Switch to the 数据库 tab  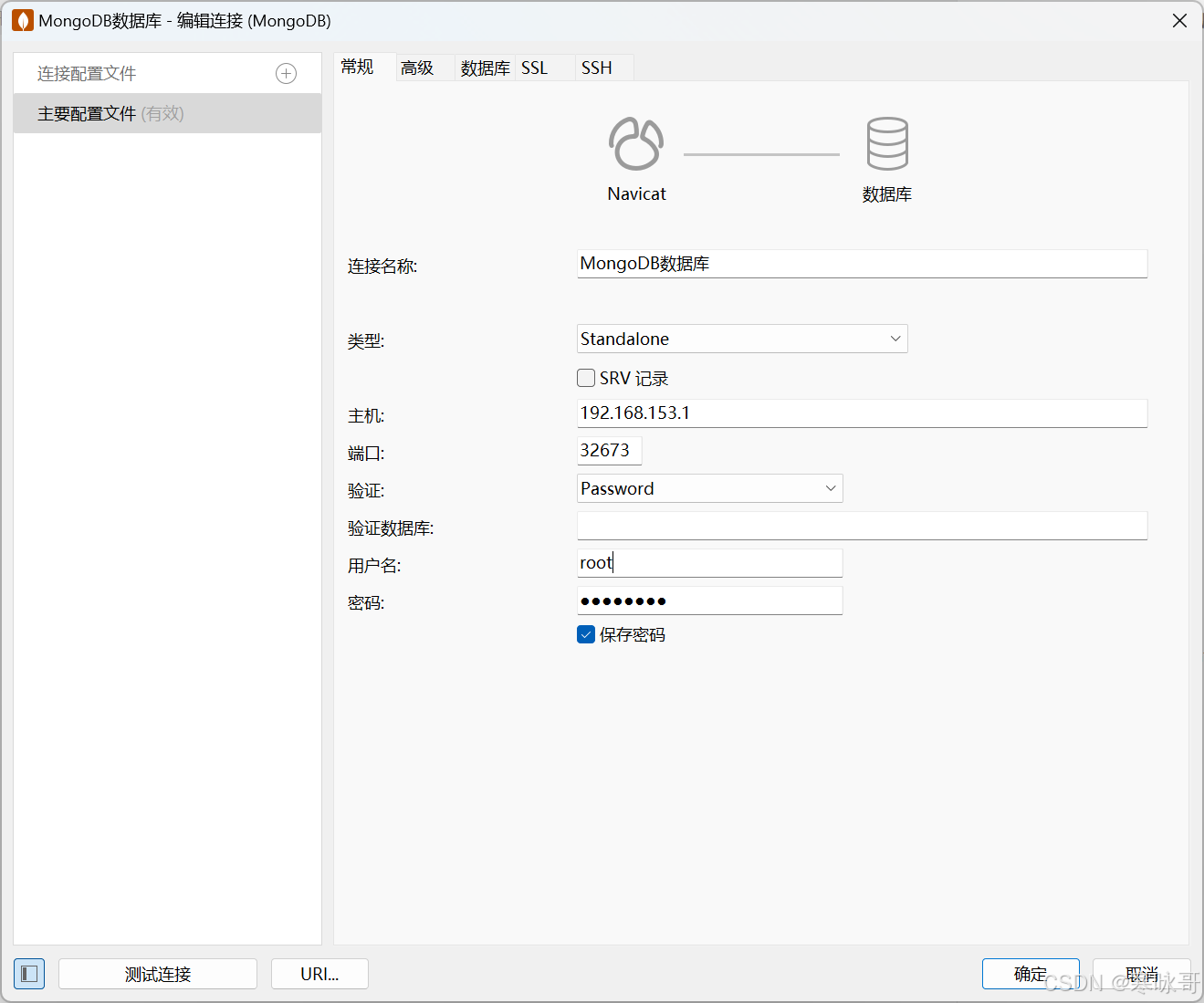coord(485,68)
